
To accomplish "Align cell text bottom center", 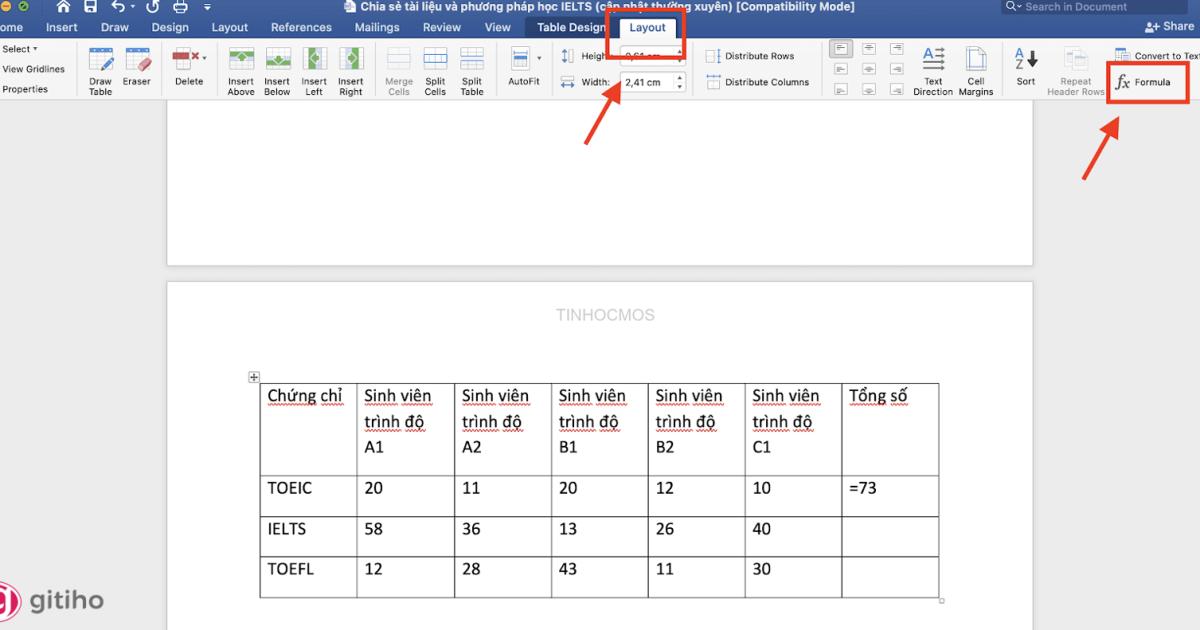I will (869, 89).
